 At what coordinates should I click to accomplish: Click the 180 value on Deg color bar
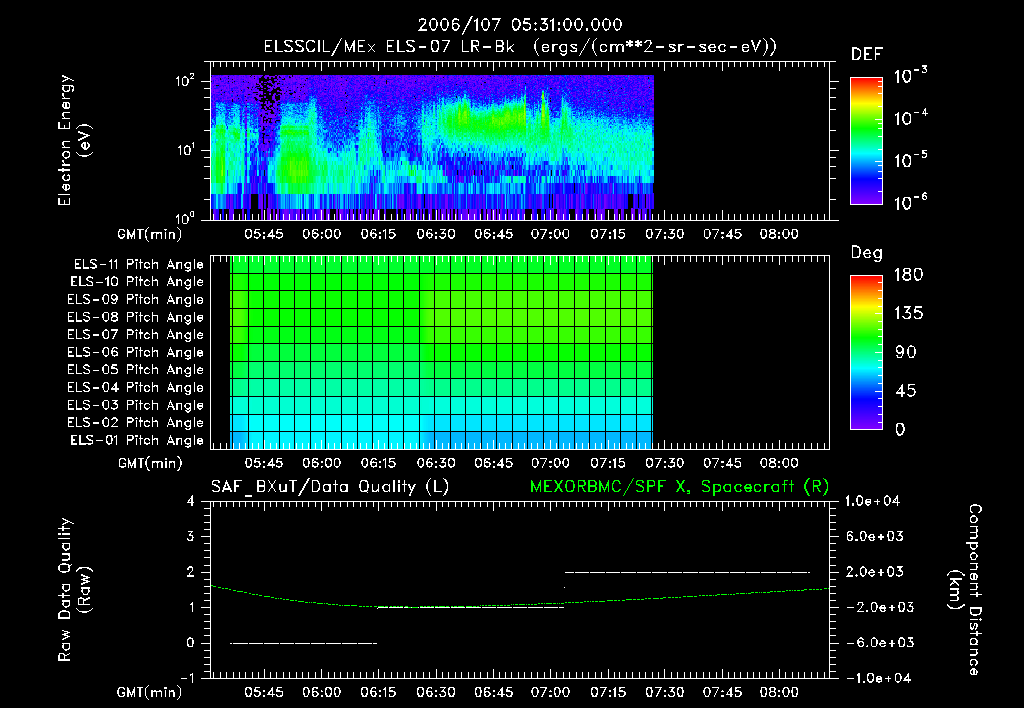pyautogui.click(x=908, y=274)
